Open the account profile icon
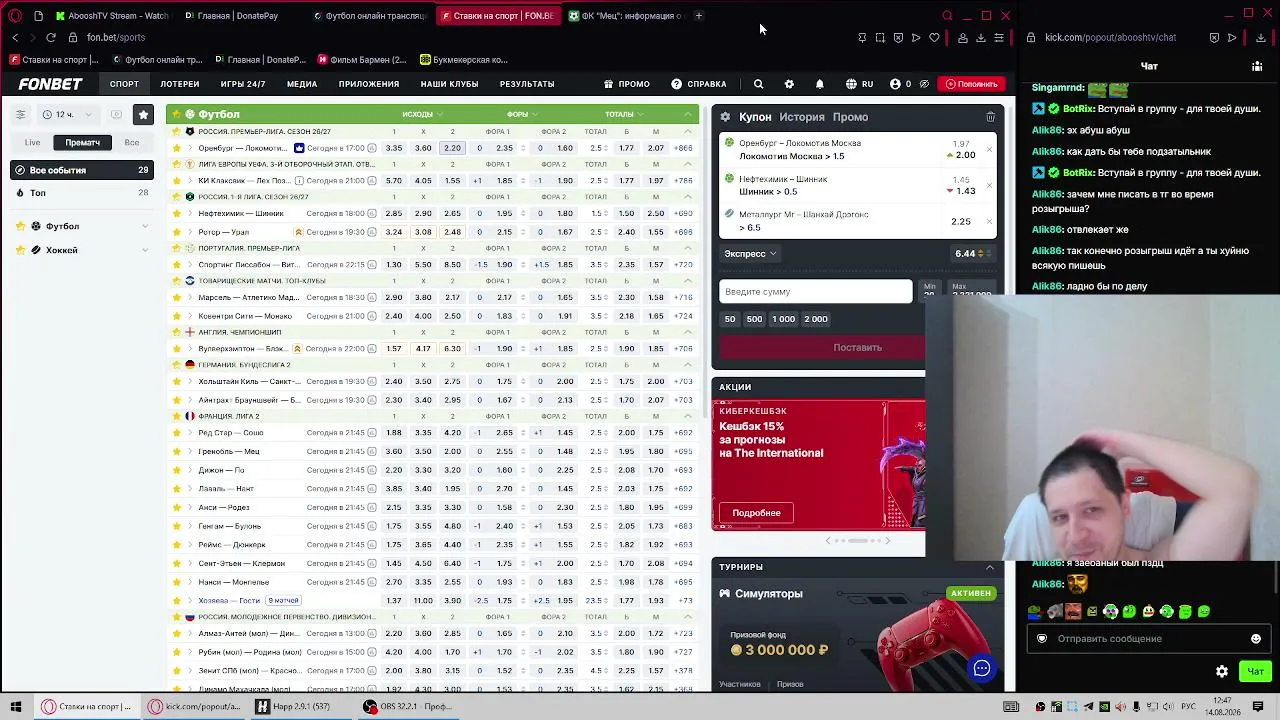1280x720 pixels. tap(895, 84)
